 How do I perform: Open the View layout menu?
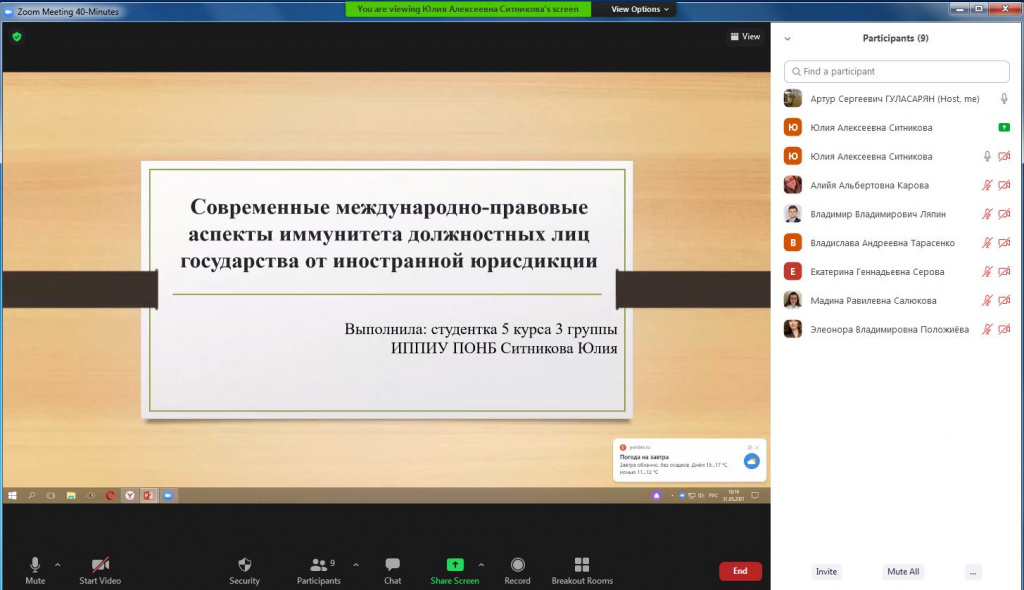tap(745, 37)
